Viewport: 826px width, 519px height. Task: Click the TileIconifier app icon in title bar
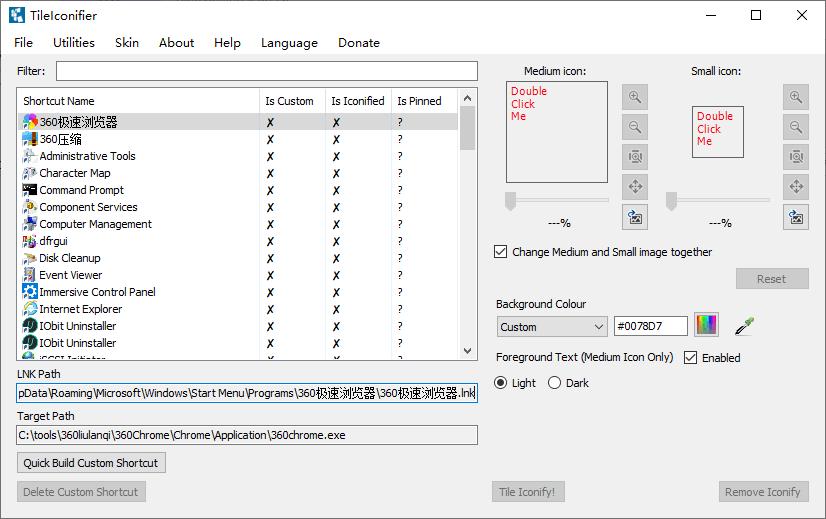point(17,15)
